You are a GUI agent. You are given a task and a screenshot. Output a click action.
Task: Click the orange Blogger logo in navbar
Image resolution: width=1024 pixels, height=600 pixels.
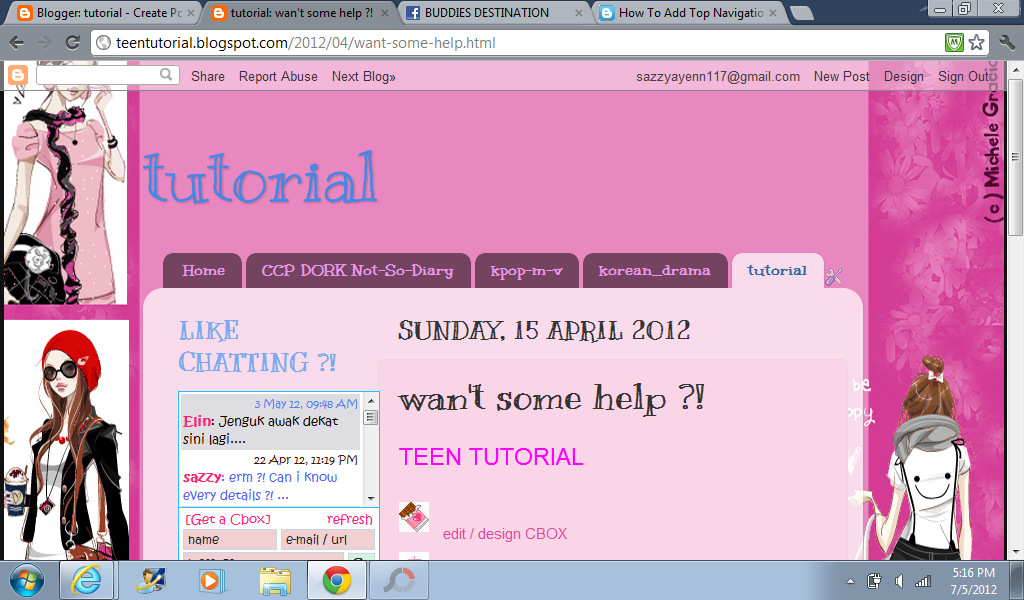tap(18, 75)
